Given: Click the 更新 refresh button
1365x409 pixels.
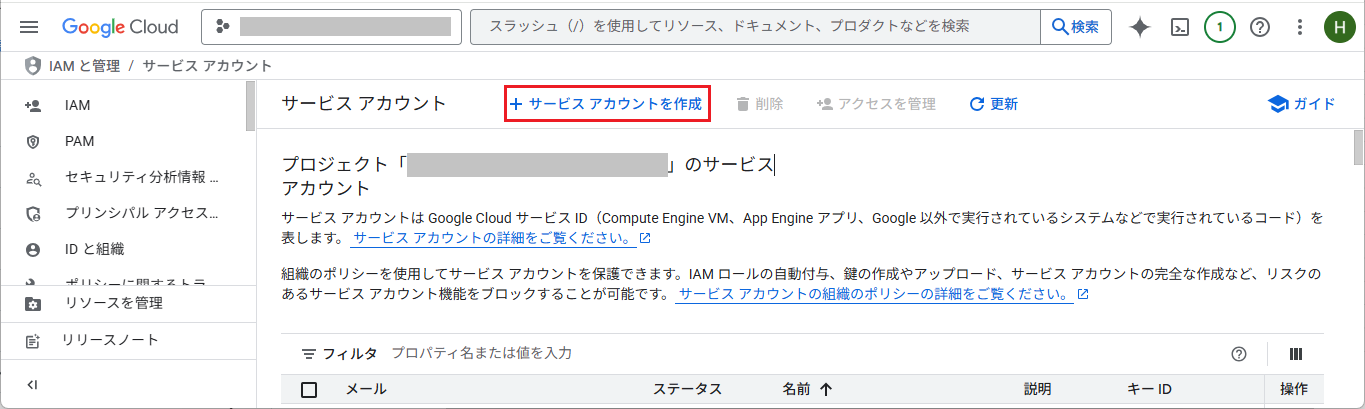Looking at the screenshot, I should click(x=994, y=104).
